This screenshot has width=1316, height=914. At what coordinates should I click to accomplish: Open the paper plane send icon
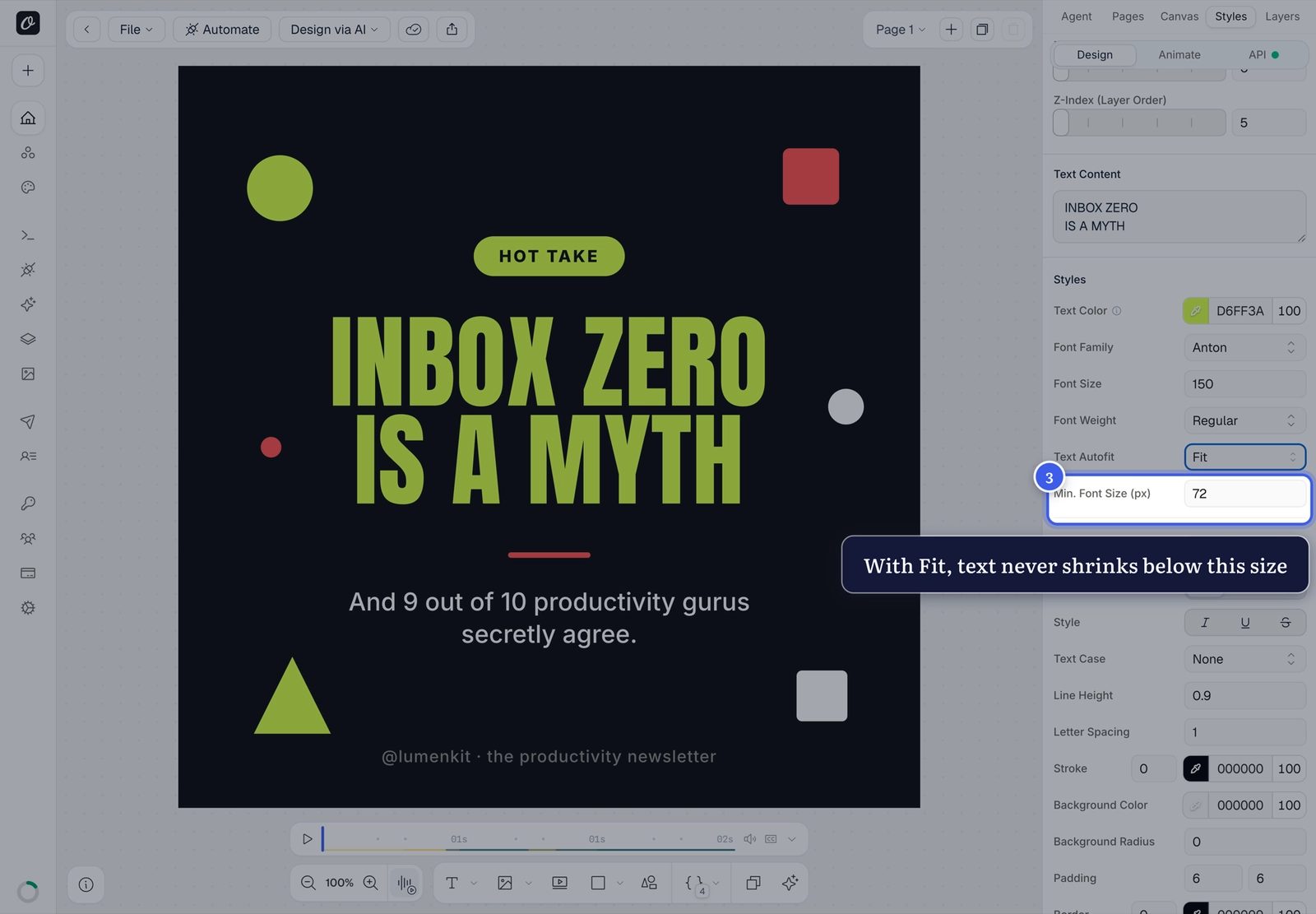[28, 421]
